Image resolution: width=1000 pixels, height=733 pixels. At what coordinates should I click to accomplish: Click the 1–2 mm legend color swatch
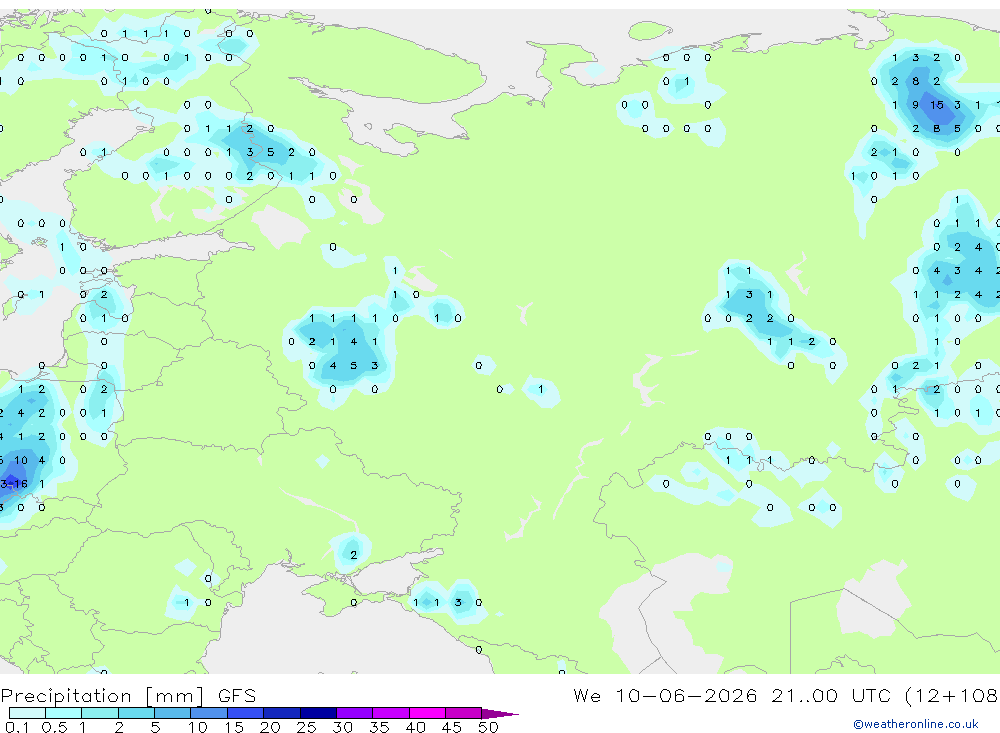point(100,713)
